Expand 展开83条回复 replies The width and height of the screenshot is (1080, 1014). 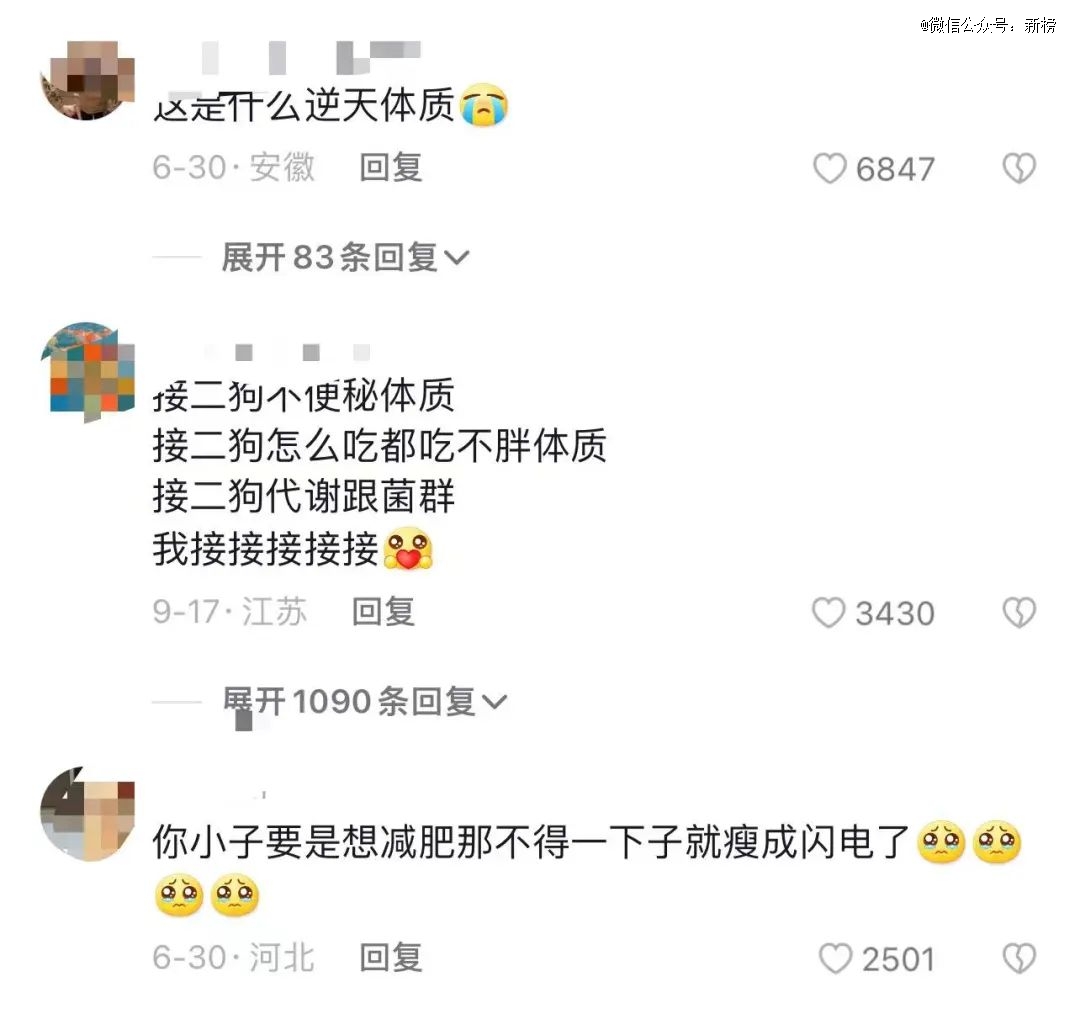point(345,258)
